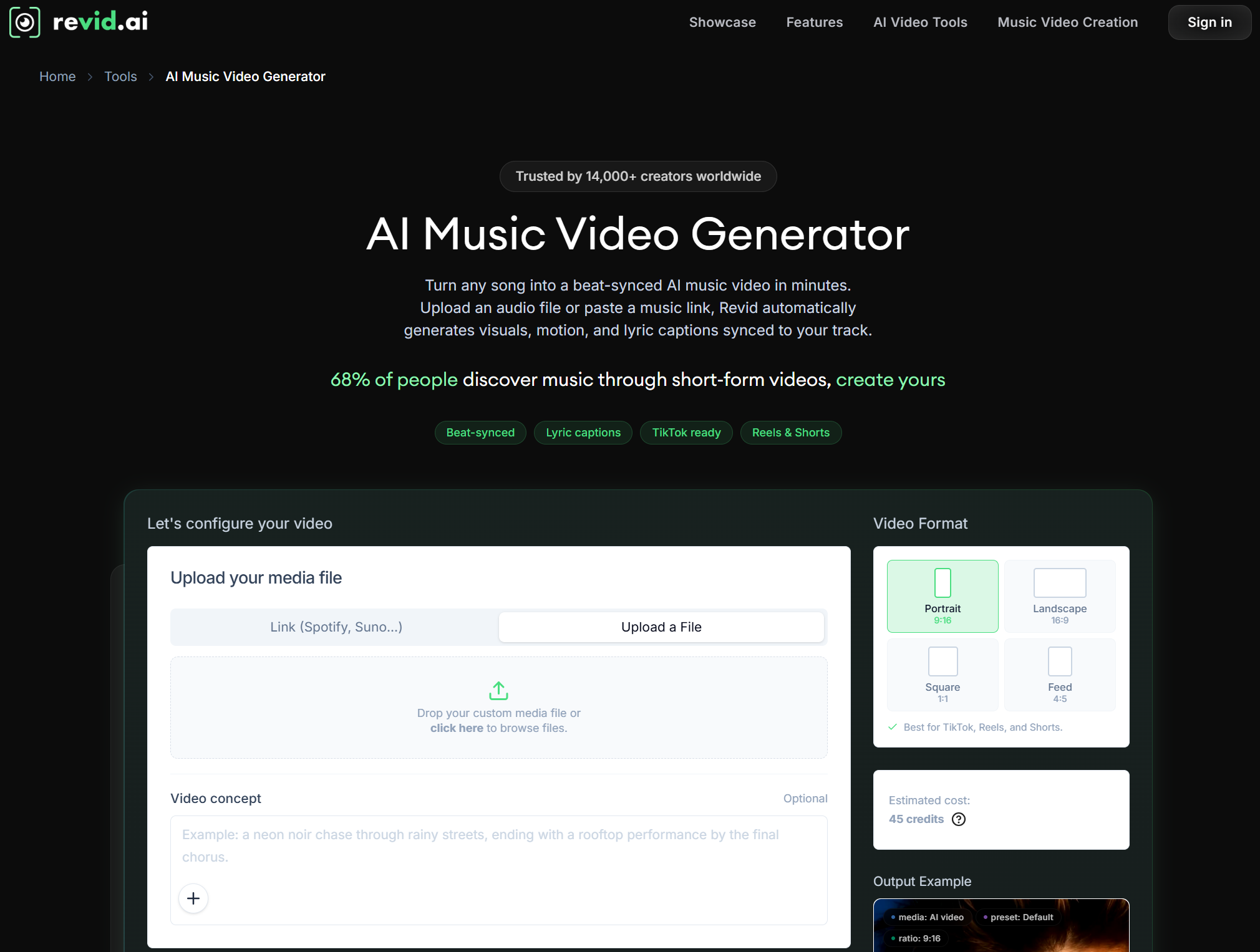Choose the Square 1:1 format option
This screenshot has width=1260, height=952.
(x=943, y=675)
